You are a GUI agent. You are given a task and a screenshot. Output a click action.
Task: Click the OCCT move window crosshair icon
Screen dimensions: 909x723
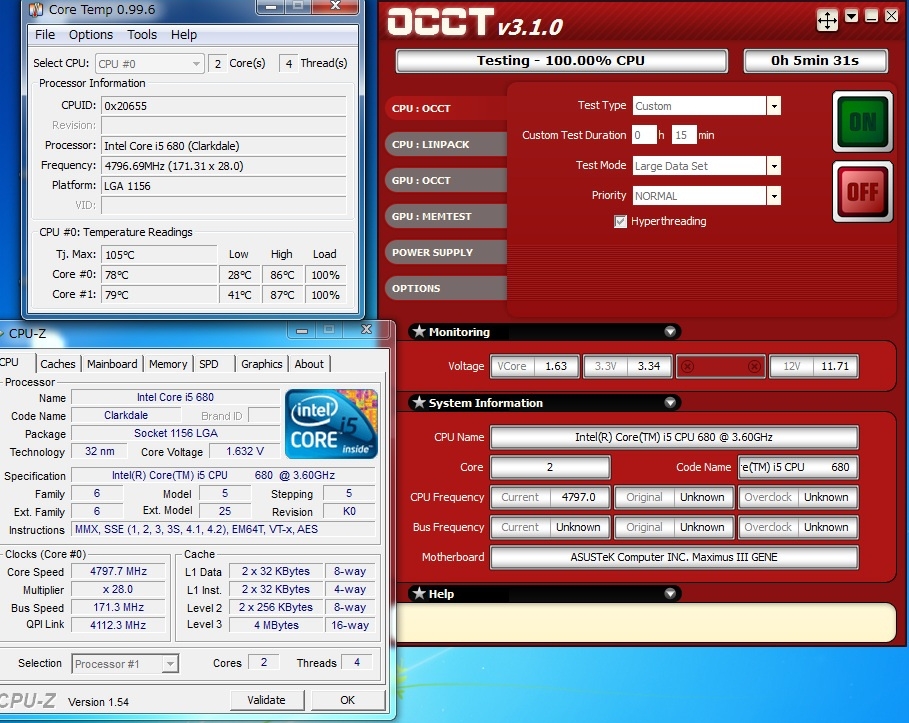827,21
